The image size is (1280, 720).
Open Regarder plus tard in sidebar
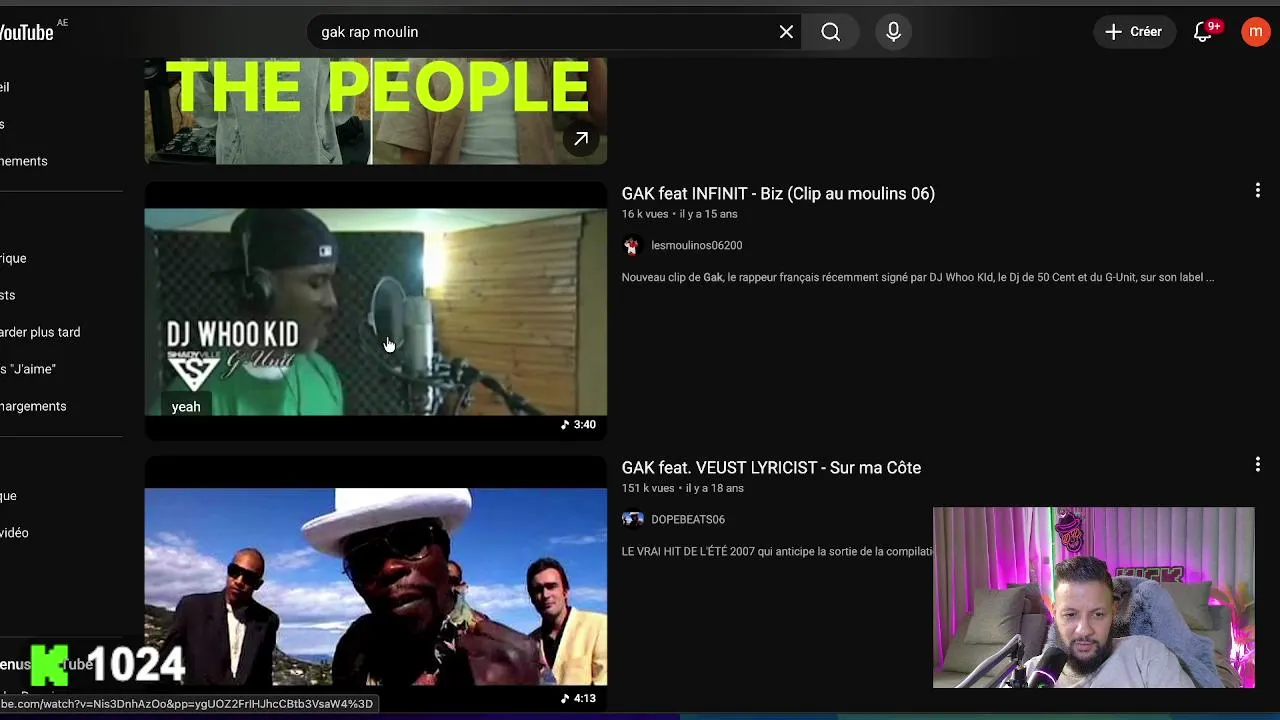pos(40,332)
